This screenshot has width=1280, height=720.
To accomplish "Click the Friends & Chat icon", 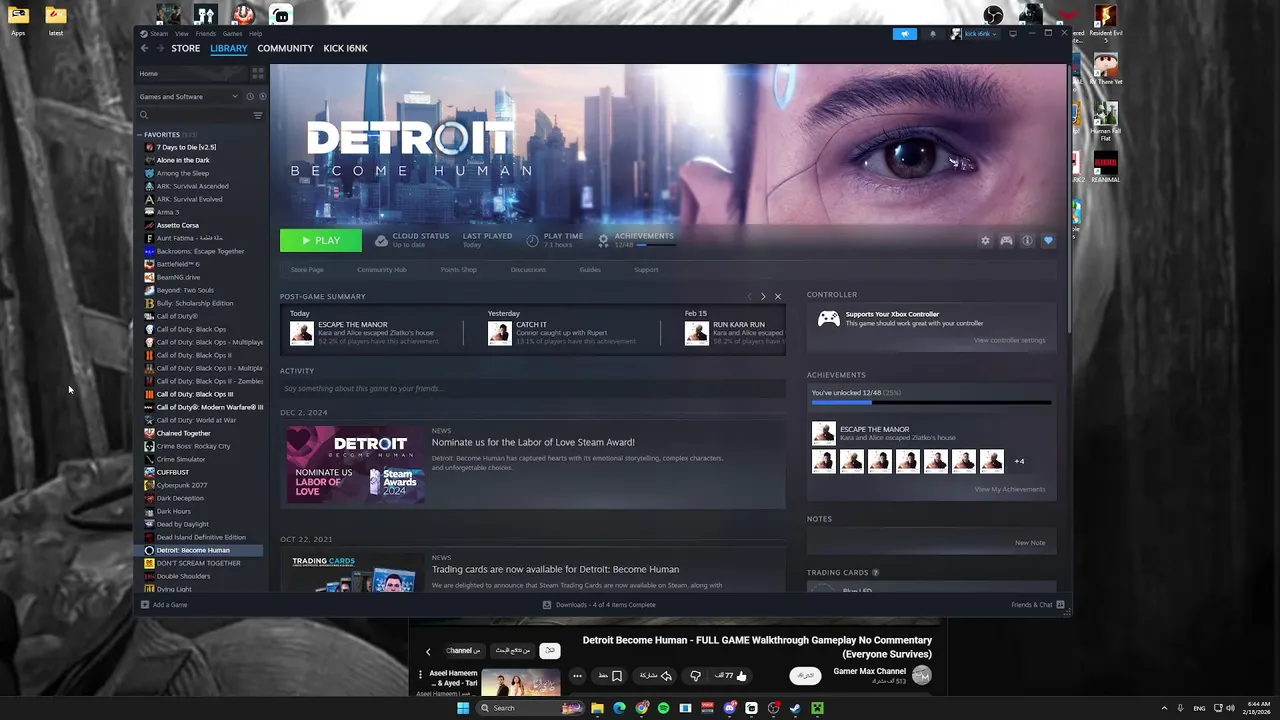I will [1061, 604].
